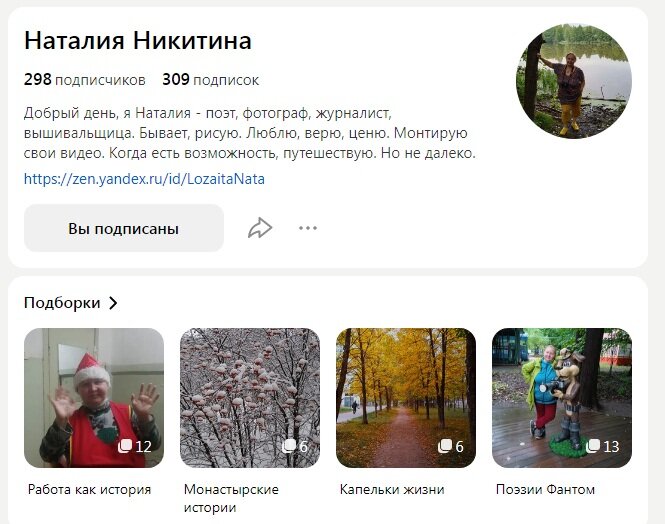This screenshot has height=524, width=665.
Task: Toggle the Вы подписаны subscription button
Action: 124,228
